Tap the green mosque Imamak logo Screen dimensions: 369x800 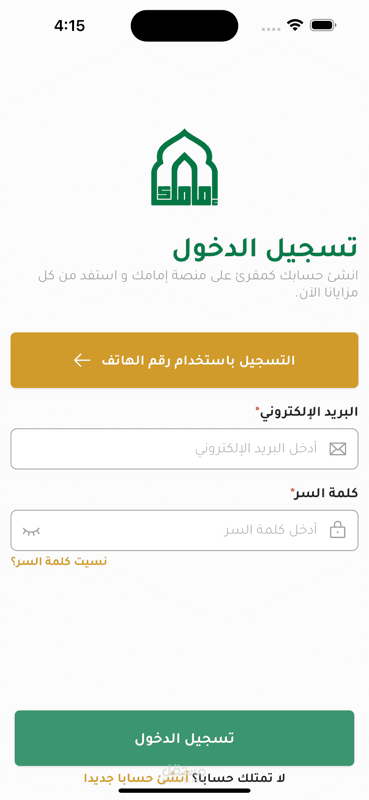tap(184, 167)
